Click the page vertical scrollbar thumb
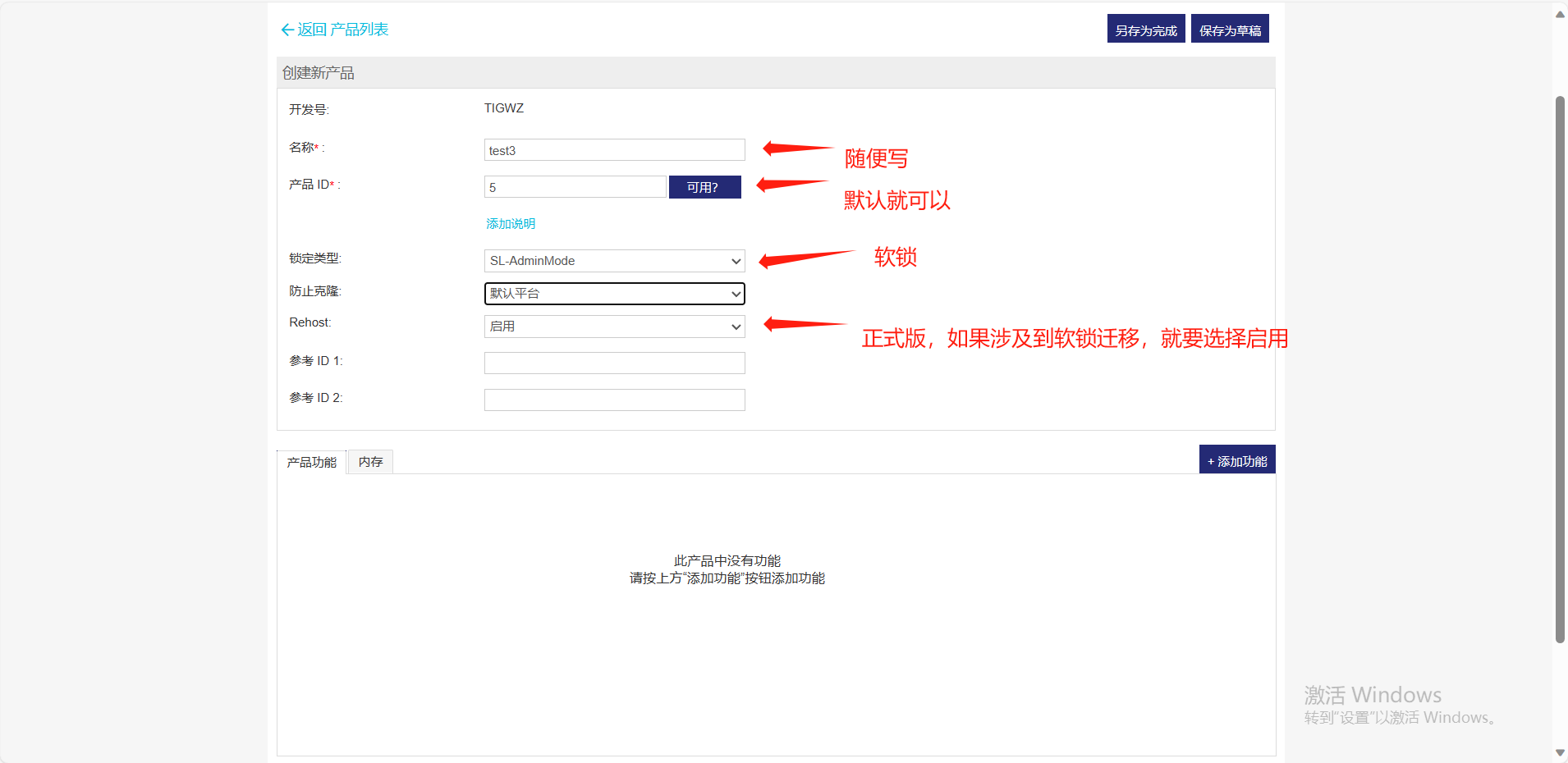 pos(1560,369)
